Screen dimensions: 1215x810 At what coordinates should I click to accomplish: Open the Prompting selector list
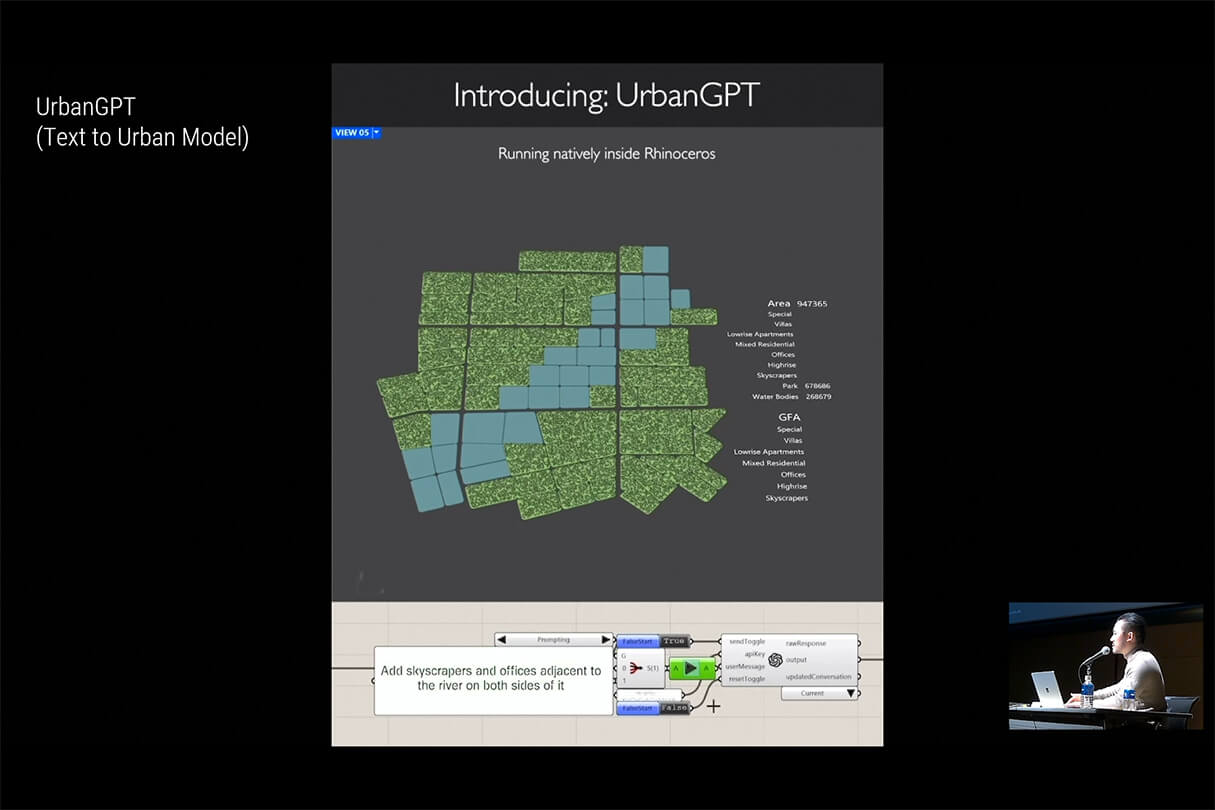[x=553, y=639]
